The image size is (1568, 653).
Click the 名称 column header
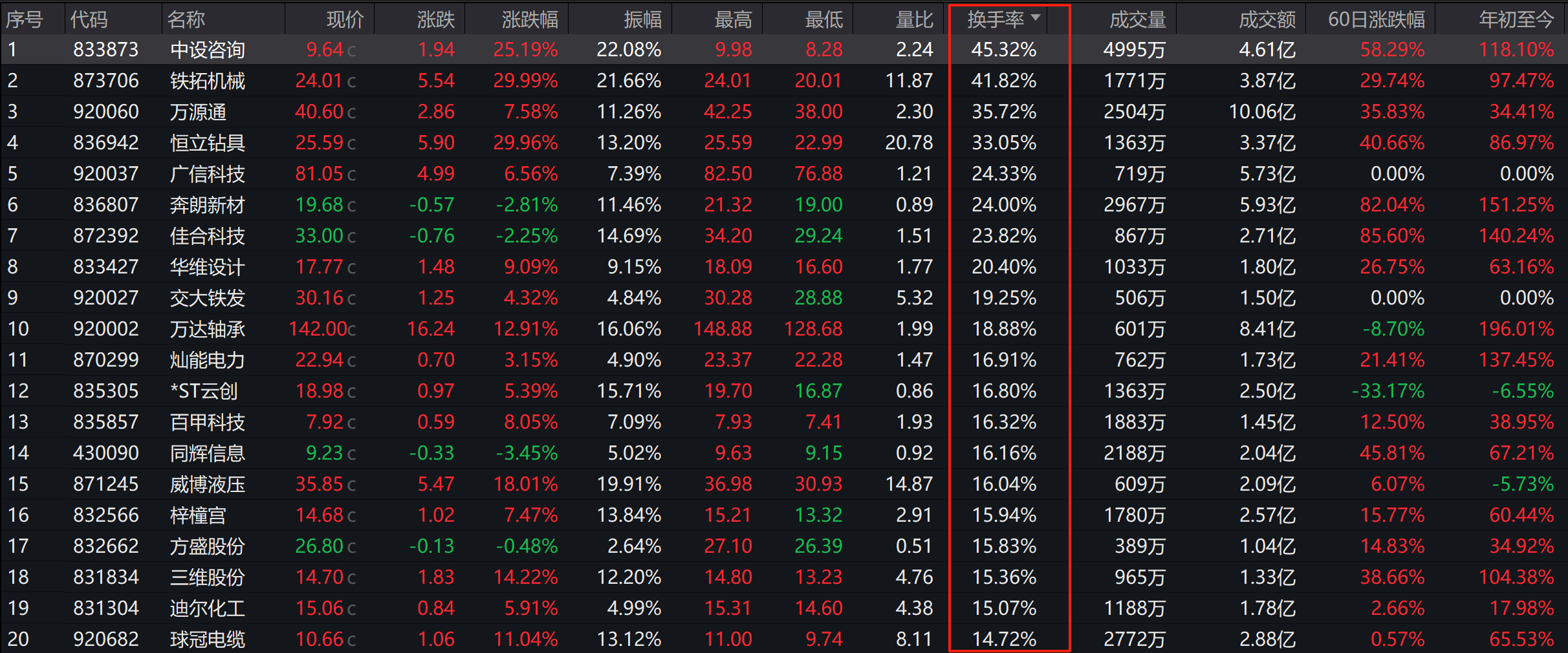(186, 19)
